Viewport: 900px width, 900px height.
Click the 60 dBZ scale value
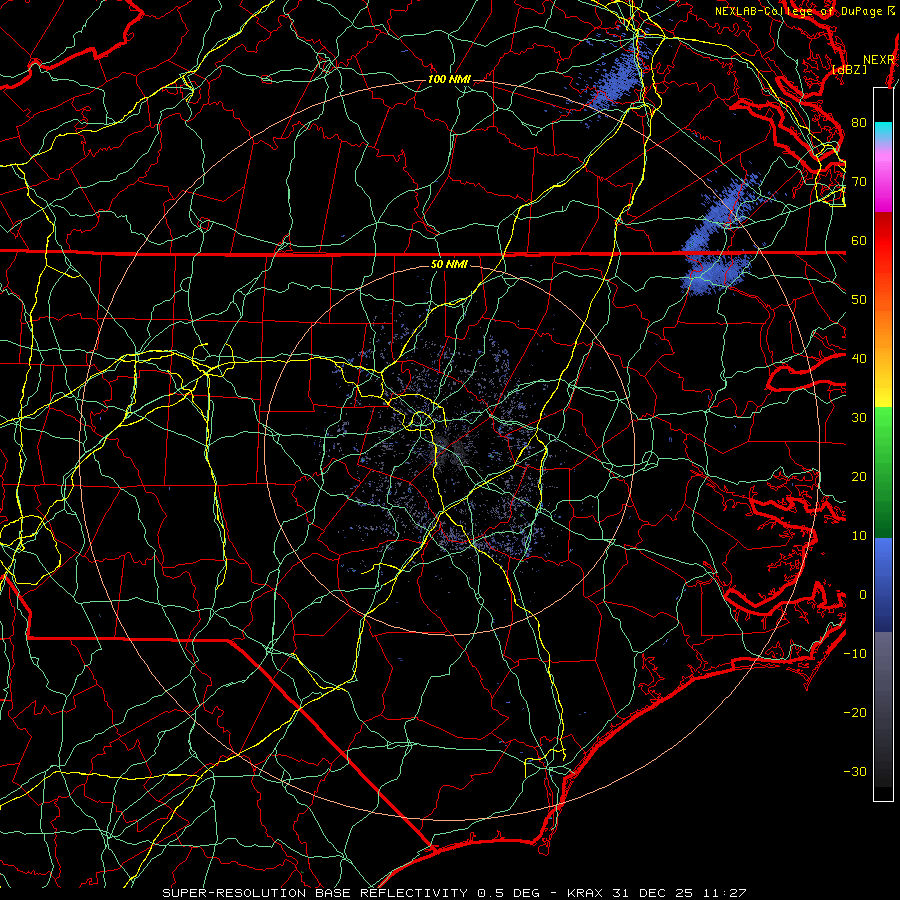(859, 241)
